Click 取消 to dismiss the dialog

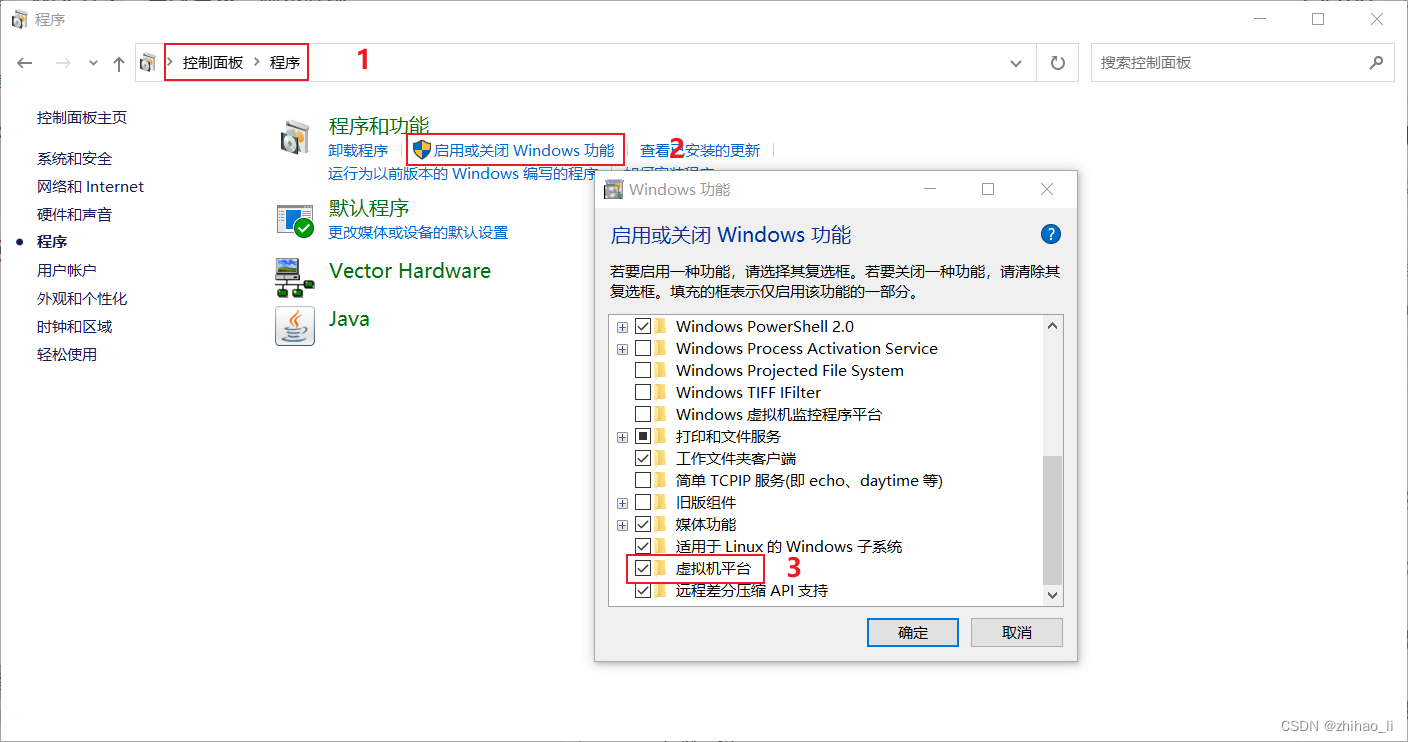tap(1017, 632)
